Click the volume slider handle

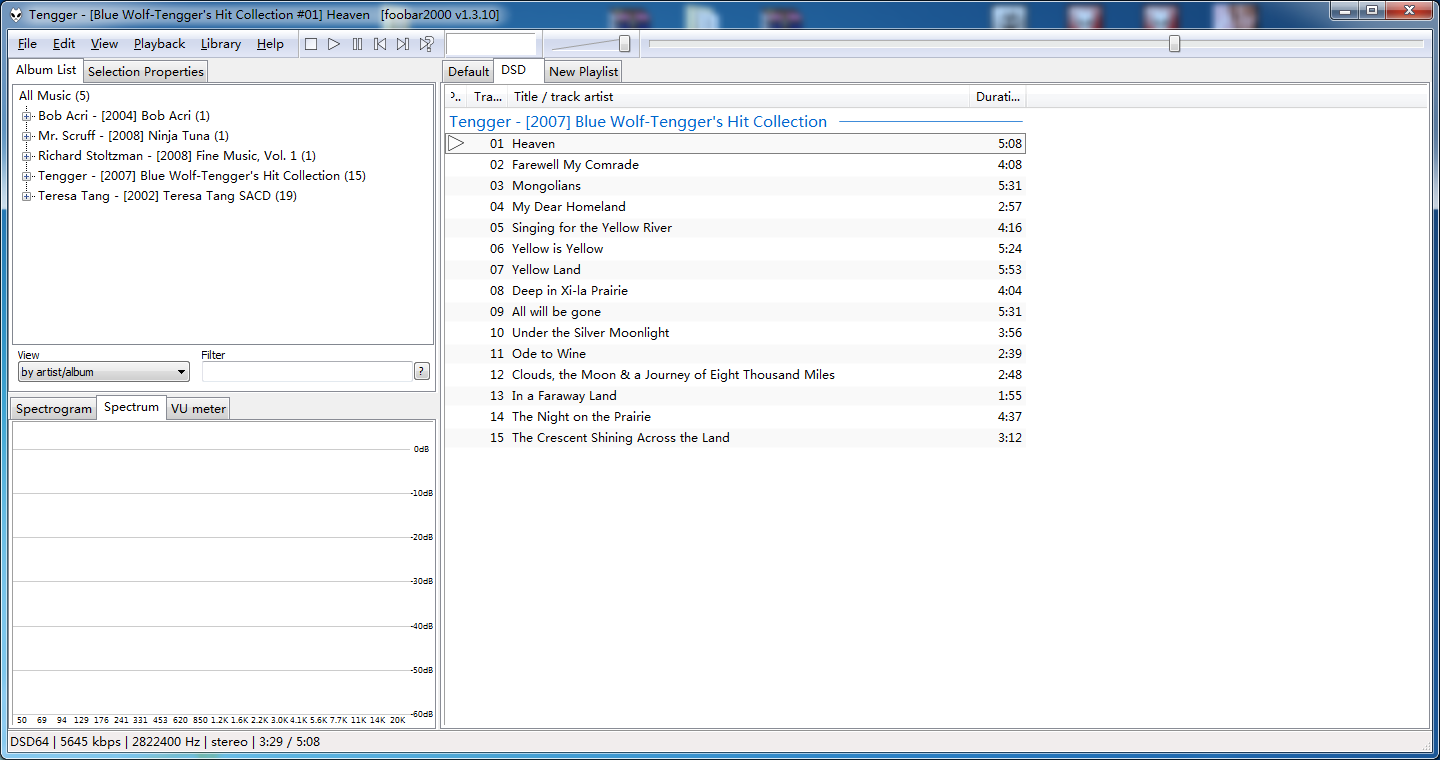click(x=625, y=44)
